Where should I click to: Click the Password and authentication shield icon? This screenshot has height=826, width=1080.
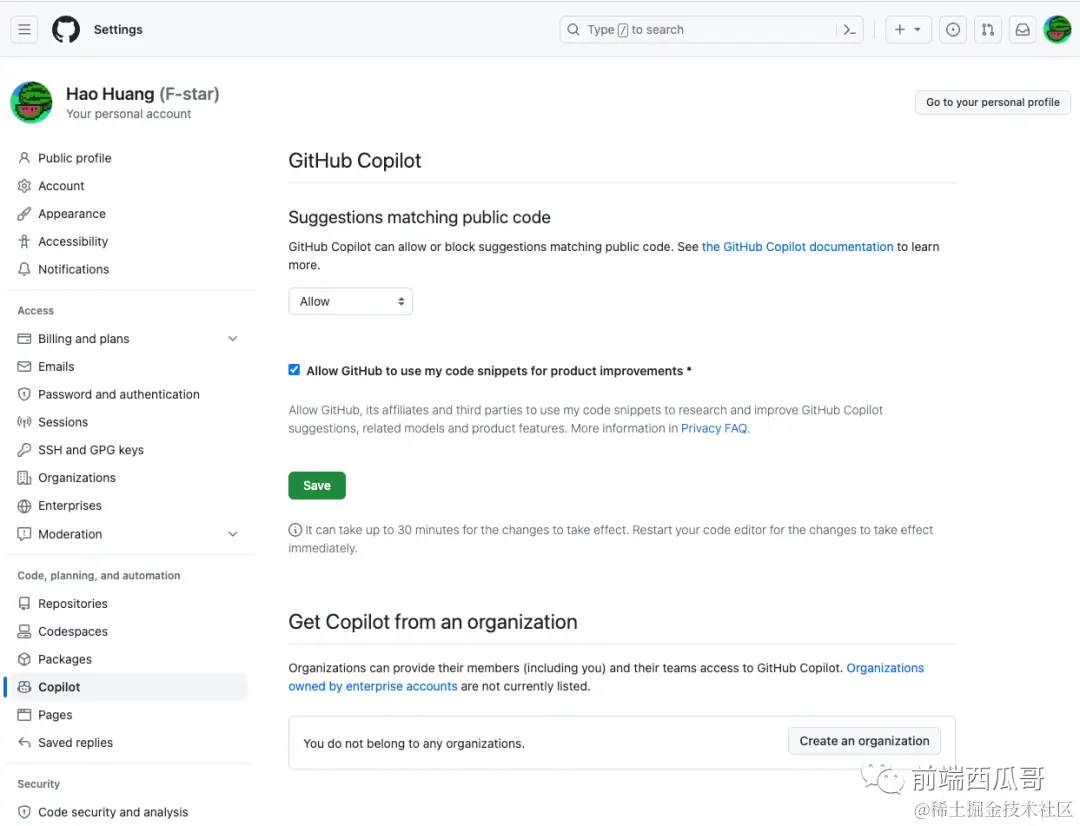tap(24, 395)
